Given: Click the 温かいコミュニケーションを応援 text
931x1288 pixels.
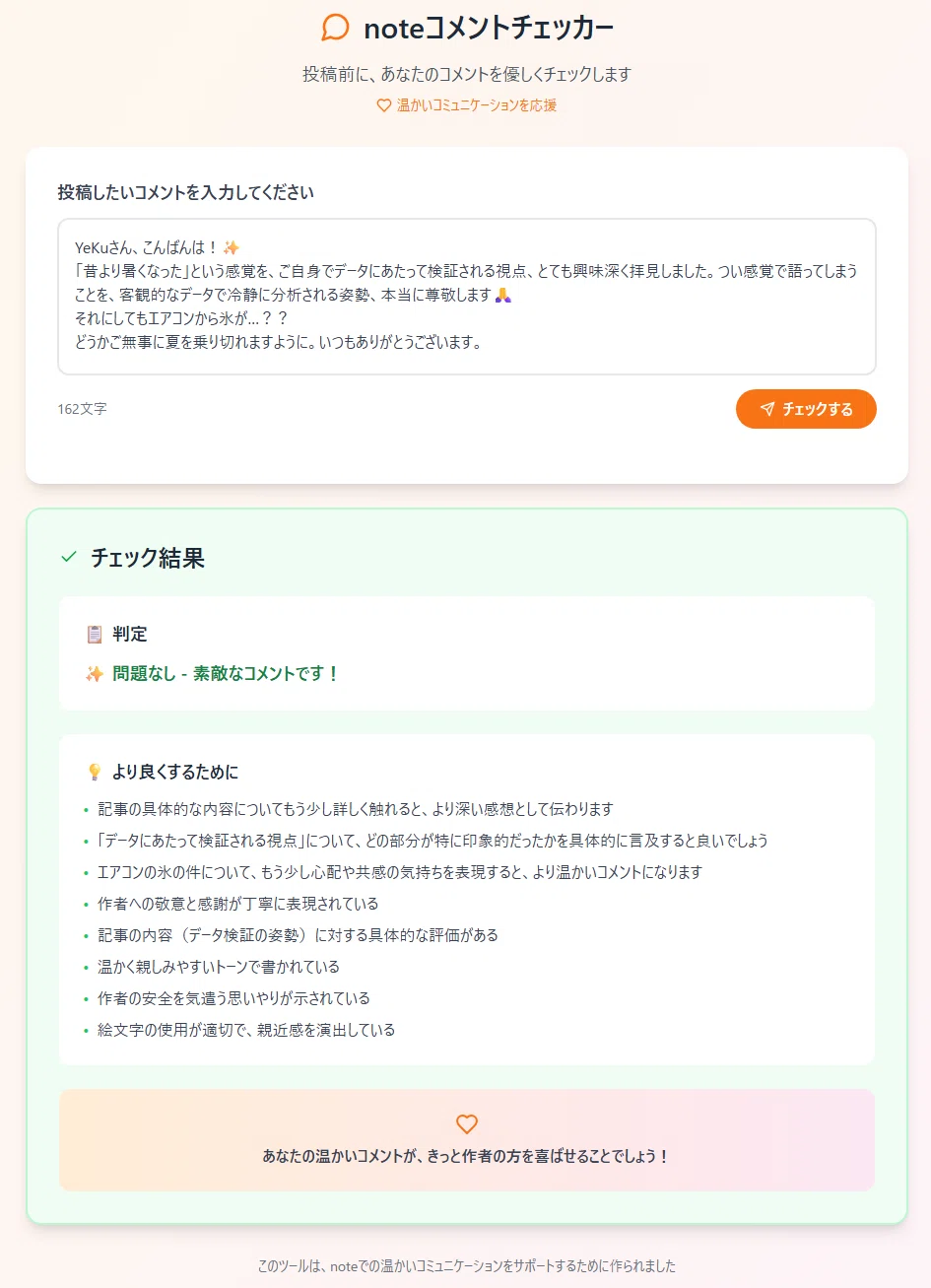Looking at the screenshot, I should pos(477,105).
